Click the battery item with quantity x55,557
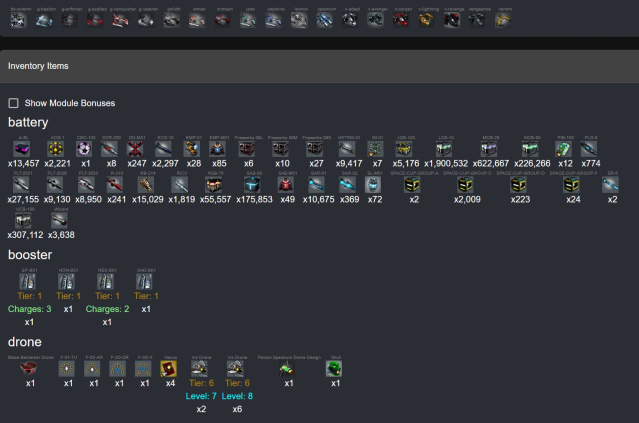 (x=214, y=185)
